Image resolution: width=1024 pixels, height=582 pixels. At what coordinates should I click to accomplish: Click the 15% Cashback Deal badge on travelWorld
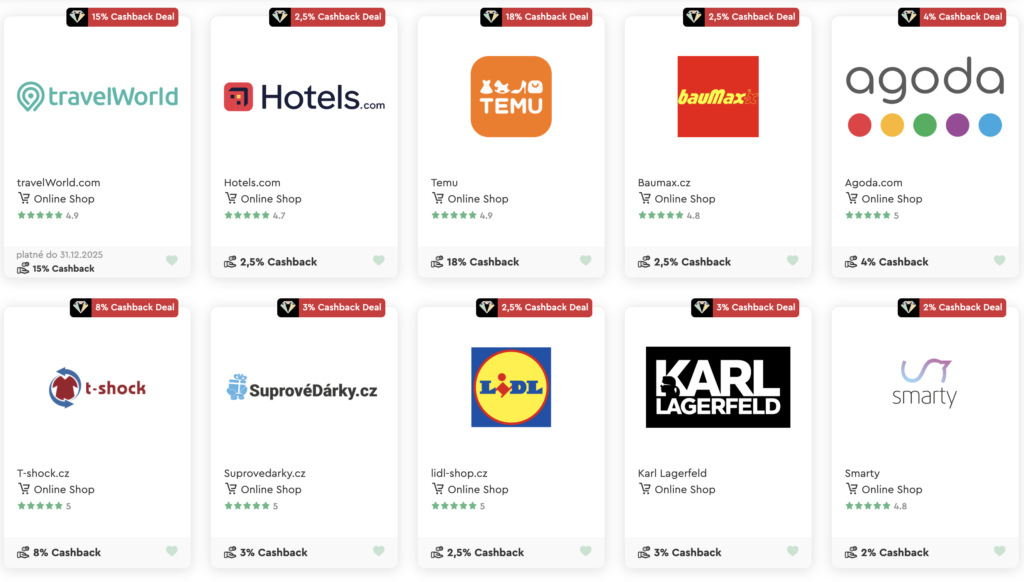click(122, 17)
